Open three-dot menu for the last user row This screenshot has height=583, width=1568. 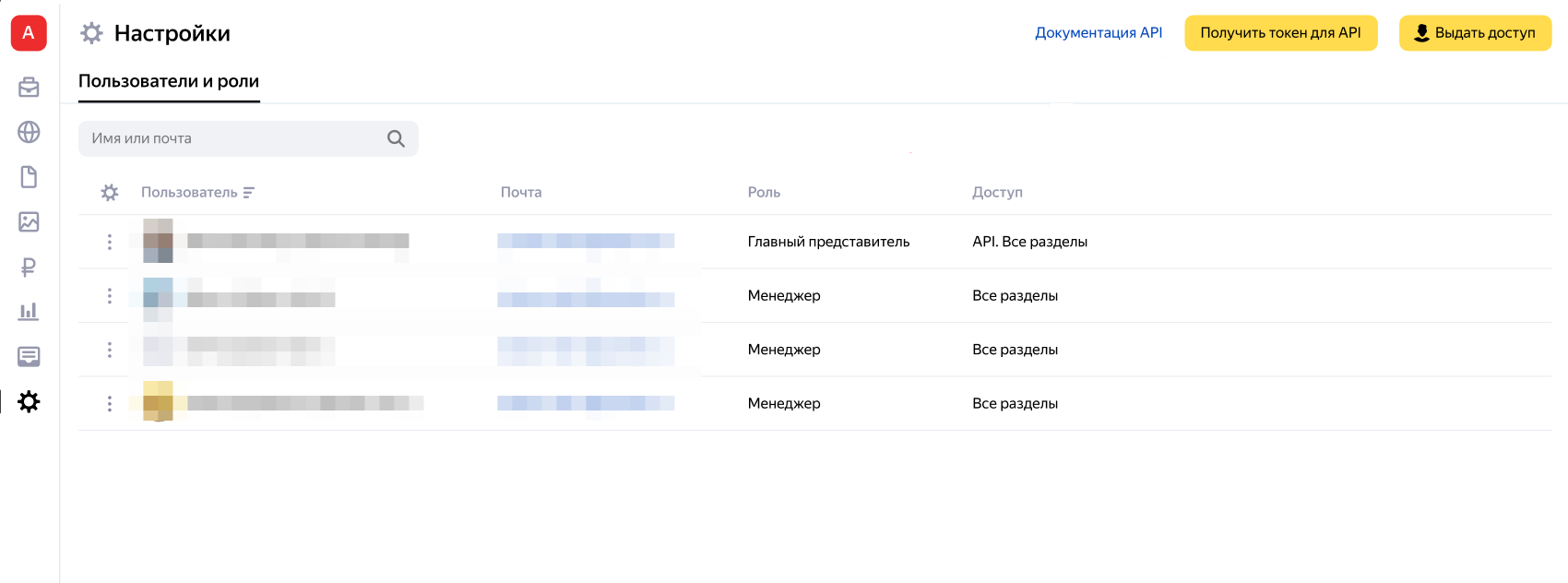click(x=110, y=403)
